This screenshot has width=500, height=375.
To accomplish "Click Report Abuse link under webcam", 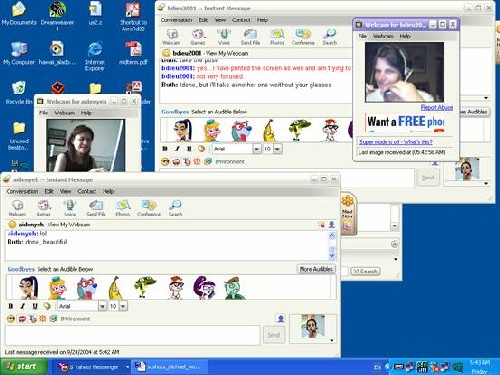I will [437, 107].
